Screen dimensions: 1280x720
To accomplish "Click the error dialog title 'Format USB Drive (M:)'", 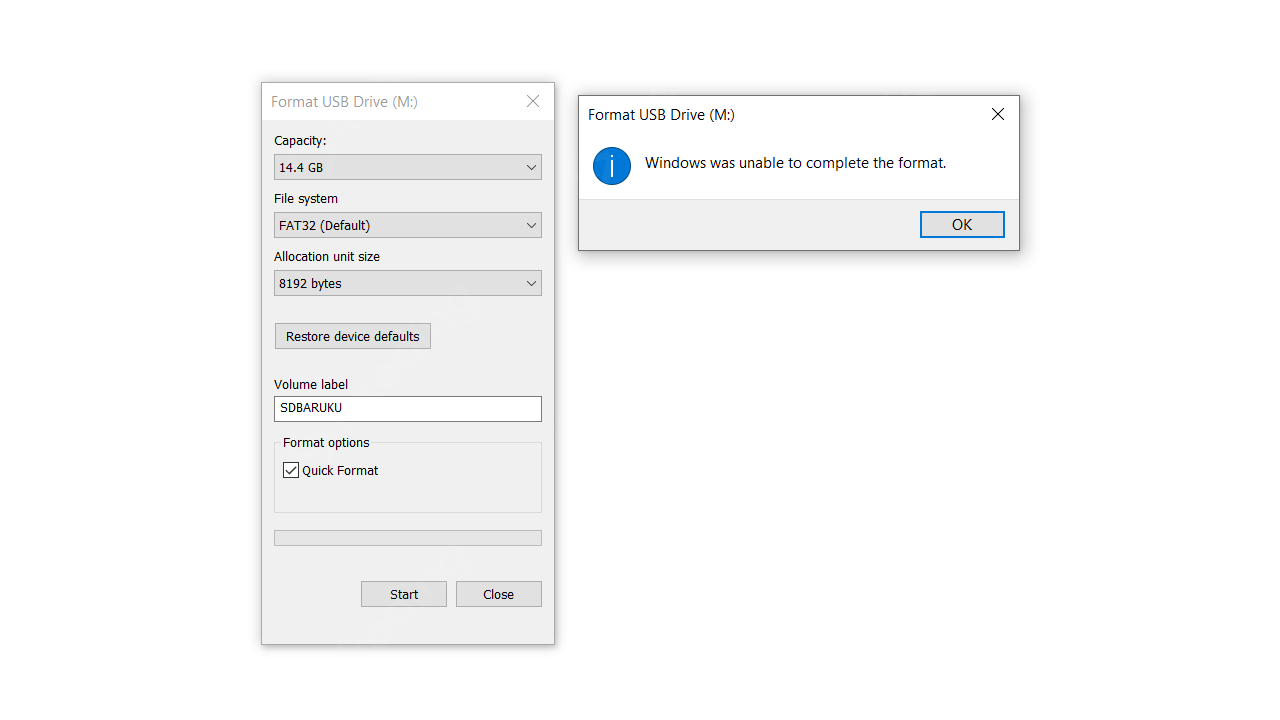I will point(661,115).
